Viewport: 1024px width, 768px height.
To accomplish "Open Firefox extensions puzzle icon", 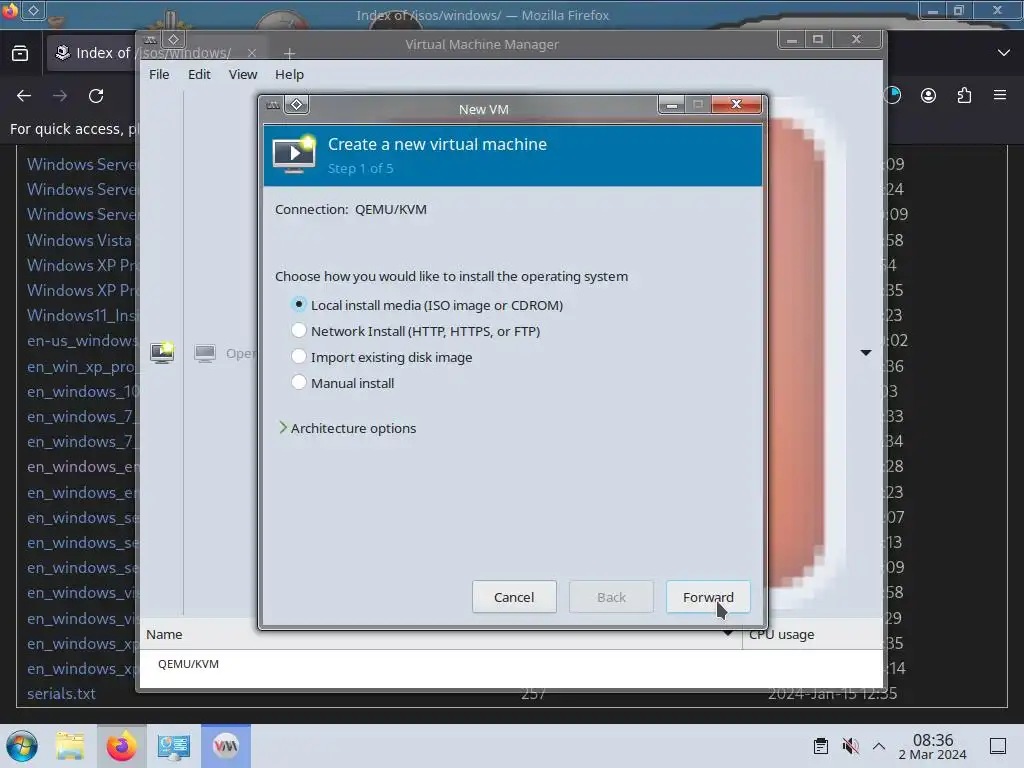I will [964, 96].
